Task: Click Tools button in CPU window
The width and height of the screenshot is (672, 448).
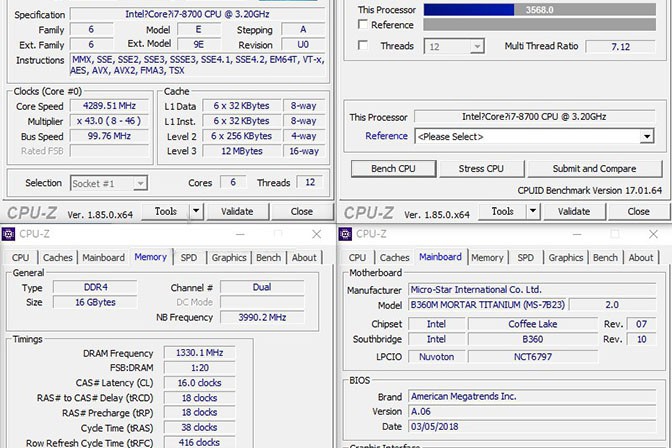Action: 166,211
